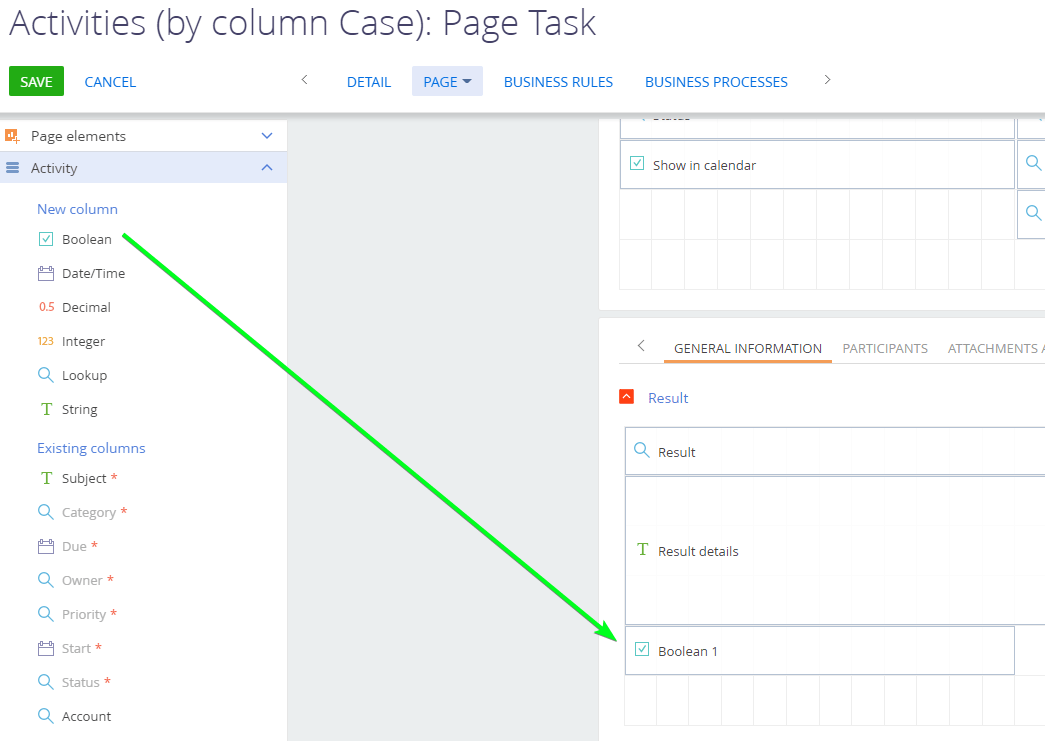
Task: Select the Date/Time column type icon
Action: coord(45,273)
